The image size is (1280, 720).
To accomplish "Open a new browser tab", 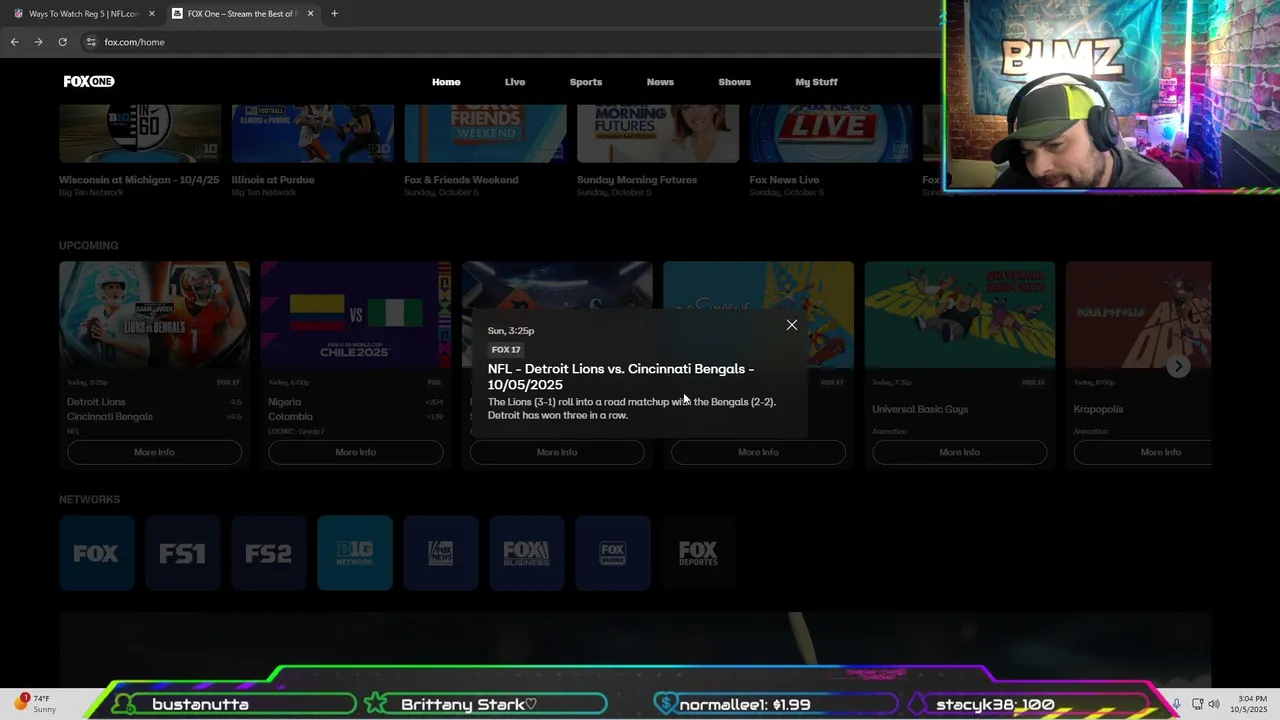I will coord(334,14).
